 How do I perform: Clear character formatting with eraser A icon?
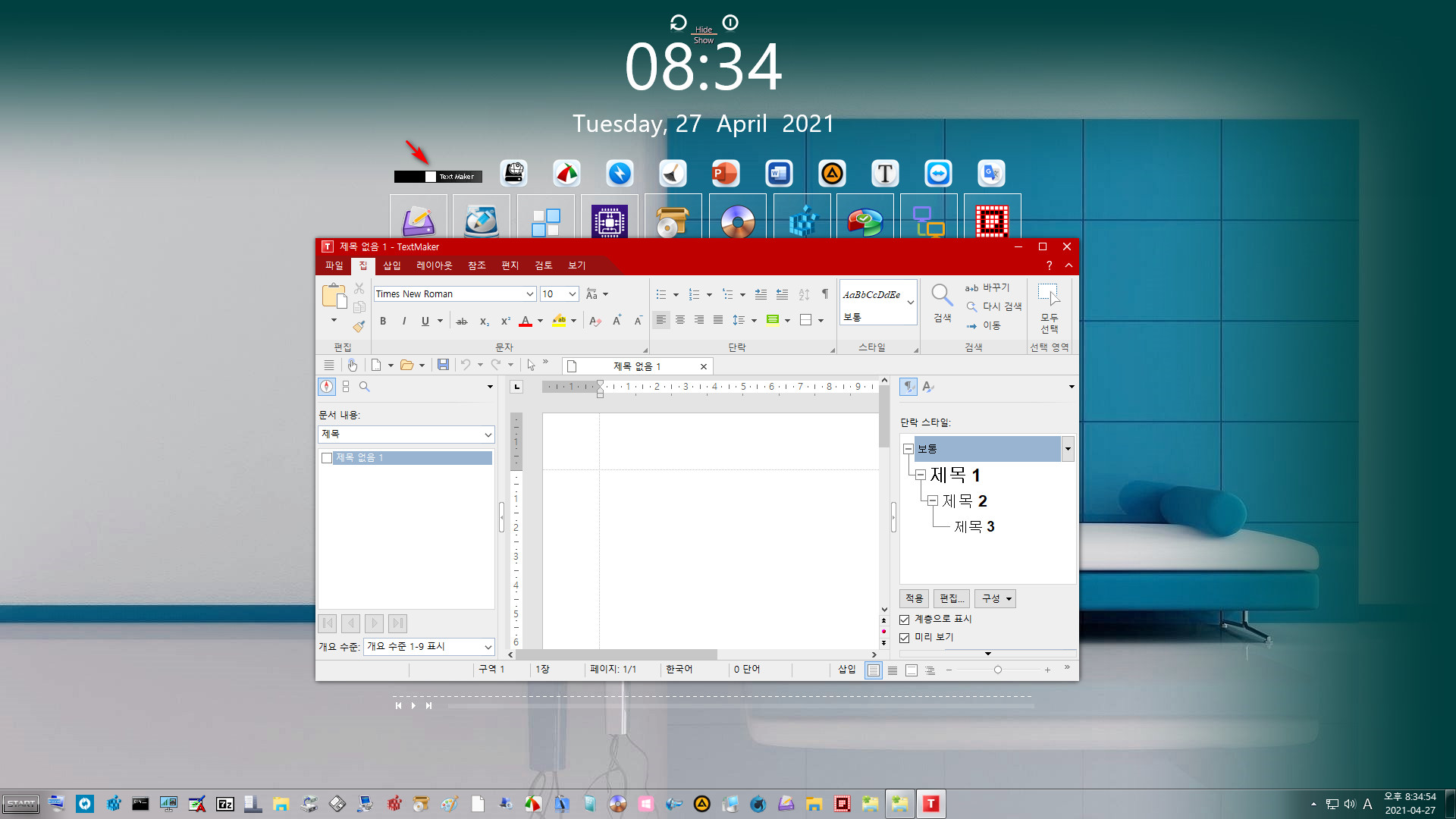point(595,321)
